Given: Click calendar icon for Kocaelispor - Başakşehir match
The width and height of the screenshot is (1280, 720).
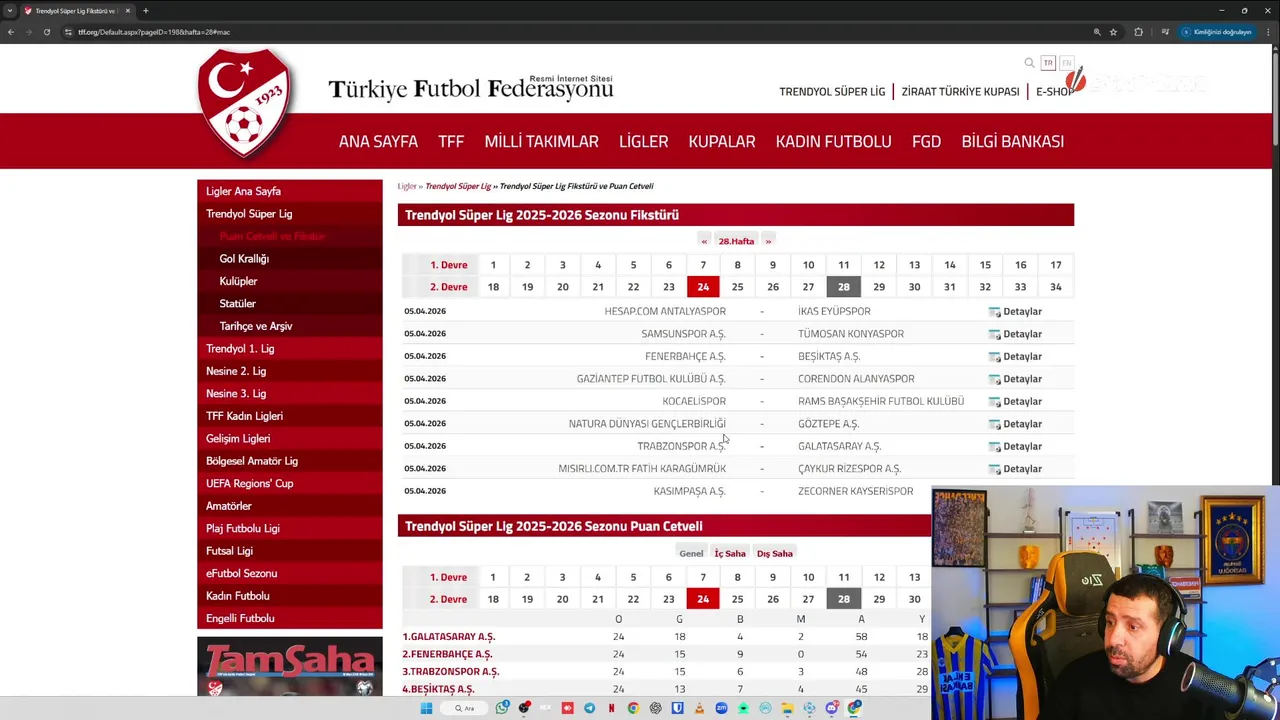Looking at the screenshot, I should click(994, 402).
